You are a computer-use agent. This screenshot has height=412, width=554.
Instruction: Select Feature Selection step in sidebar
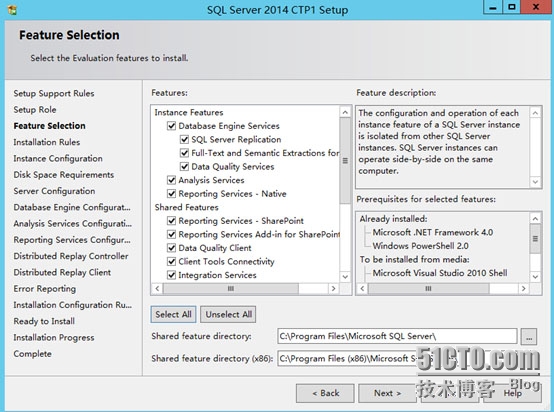[49, 126]
